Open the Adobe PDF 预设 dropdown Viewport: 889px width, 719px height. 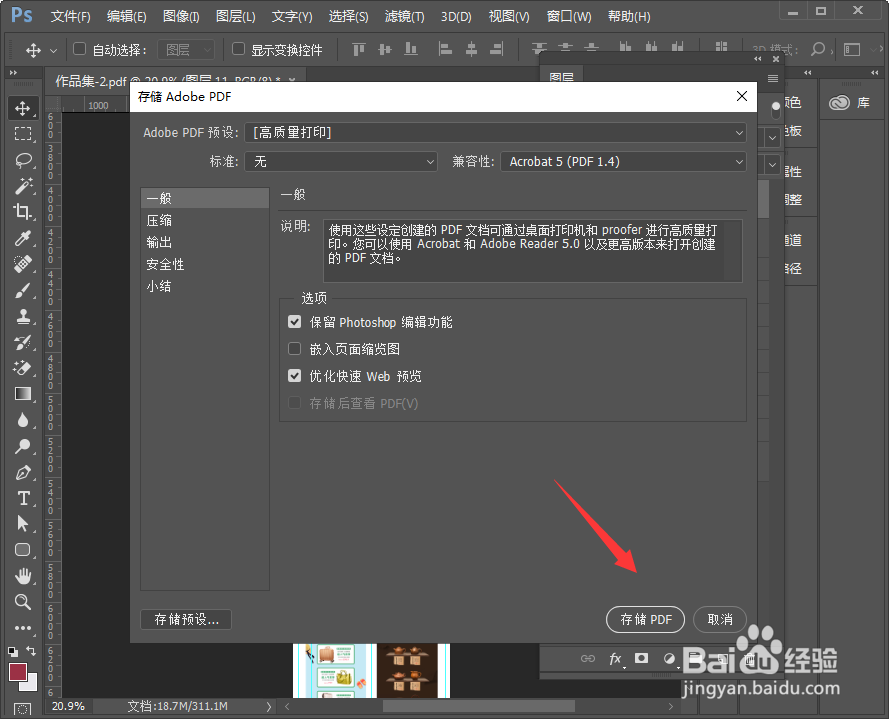coord(496,133)
